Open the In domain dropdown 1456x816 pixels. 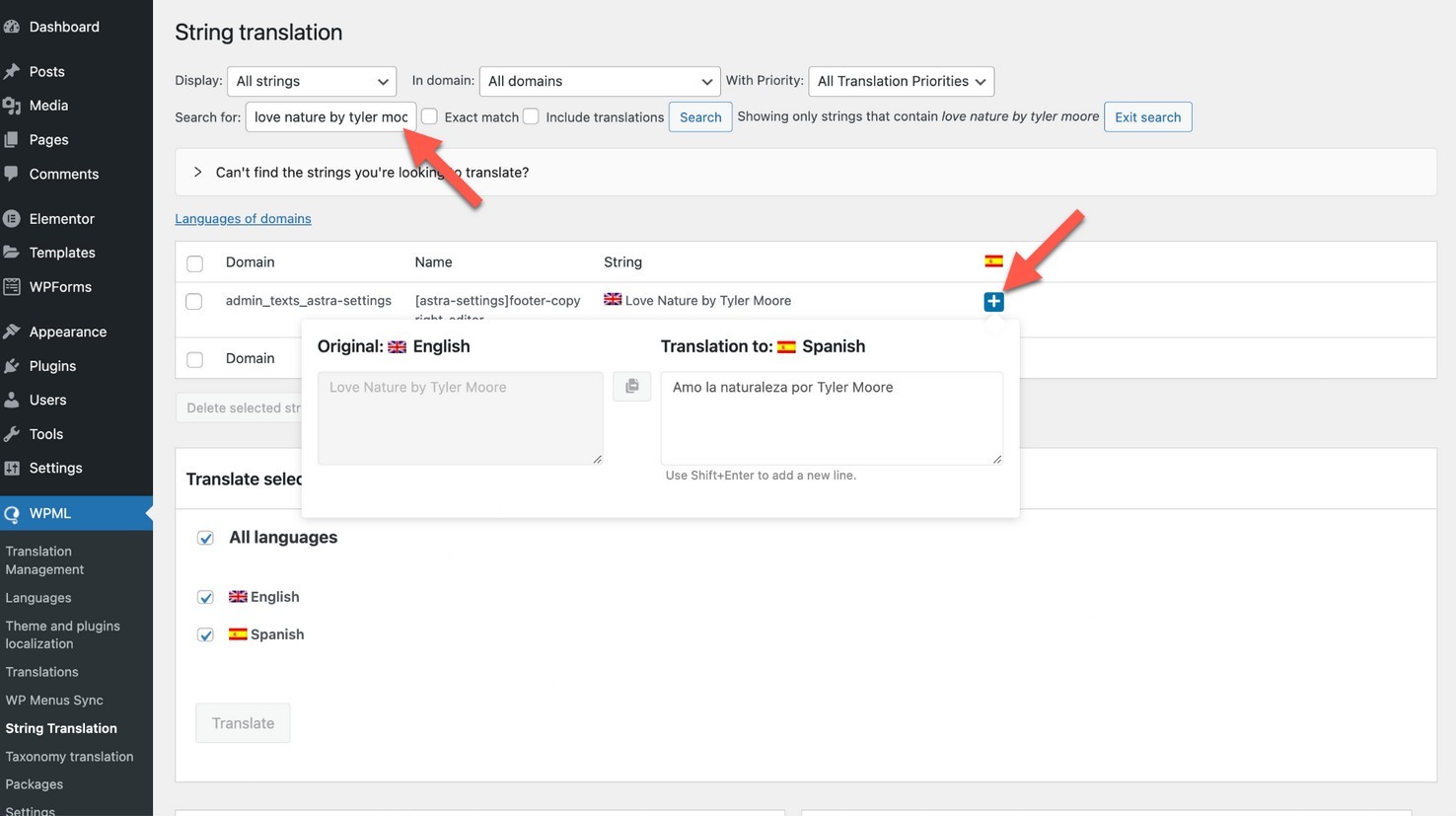point(599,81)
